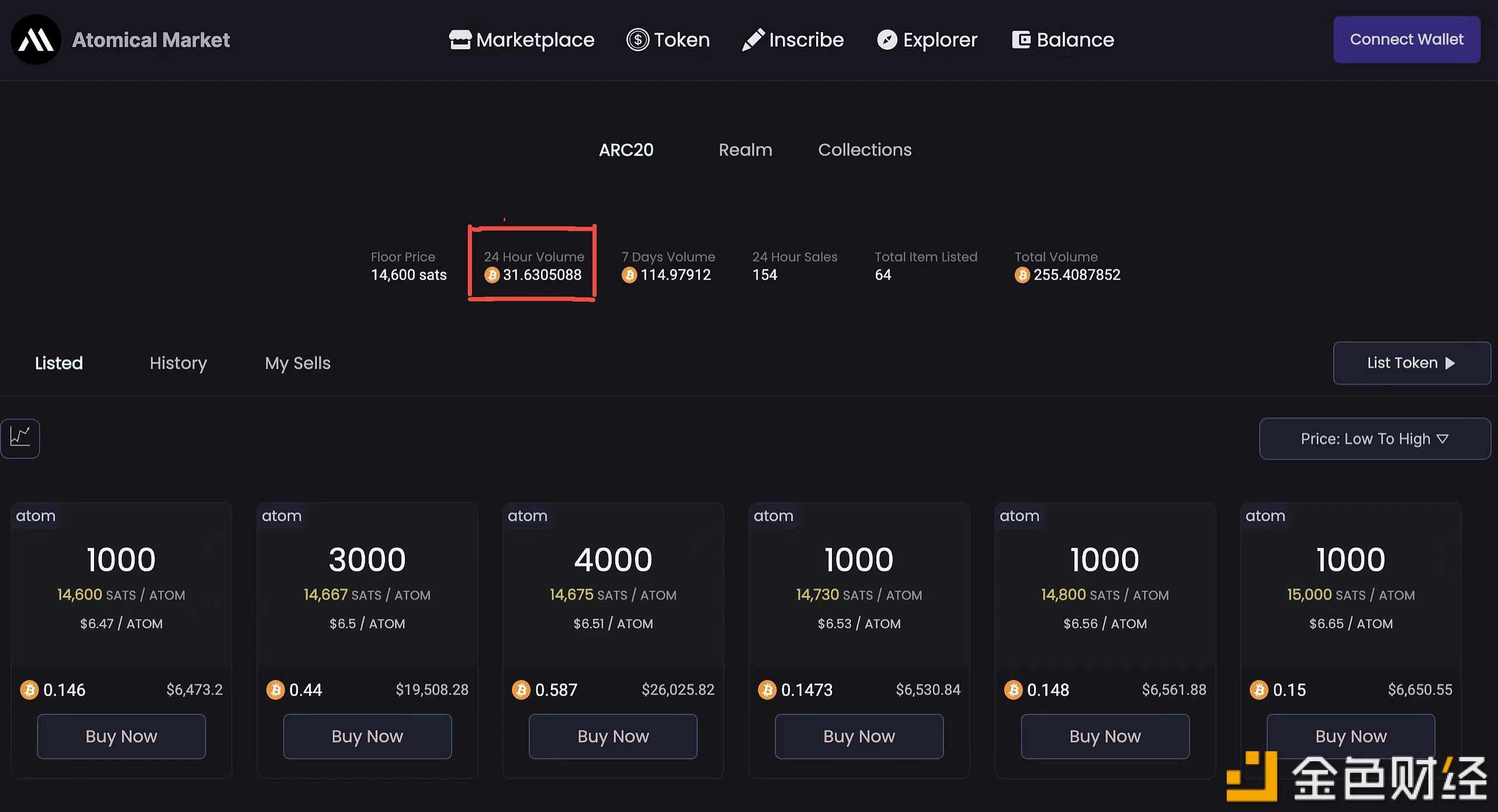Select the Listed tab
Viewport: 1498px width, 812px height.
59,363
